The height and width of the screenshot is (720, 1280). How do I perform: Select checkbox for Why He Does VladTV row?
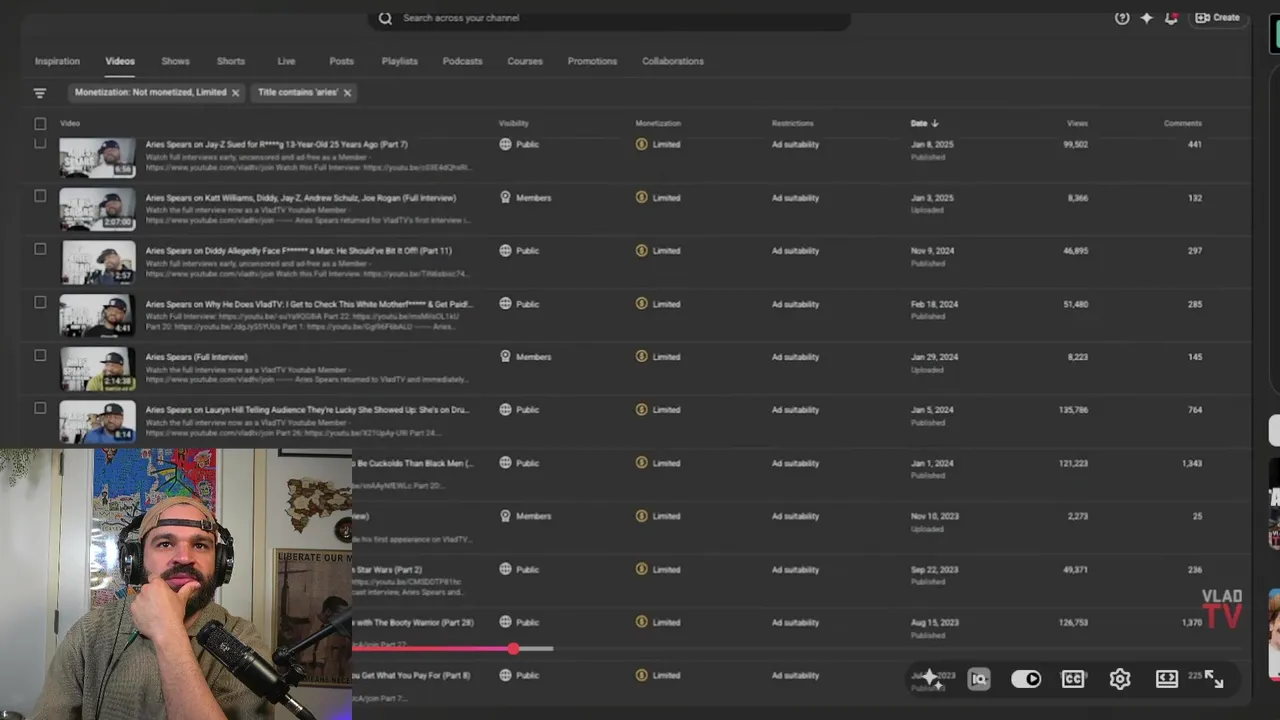pyautogui.click(x=40, y=302)
